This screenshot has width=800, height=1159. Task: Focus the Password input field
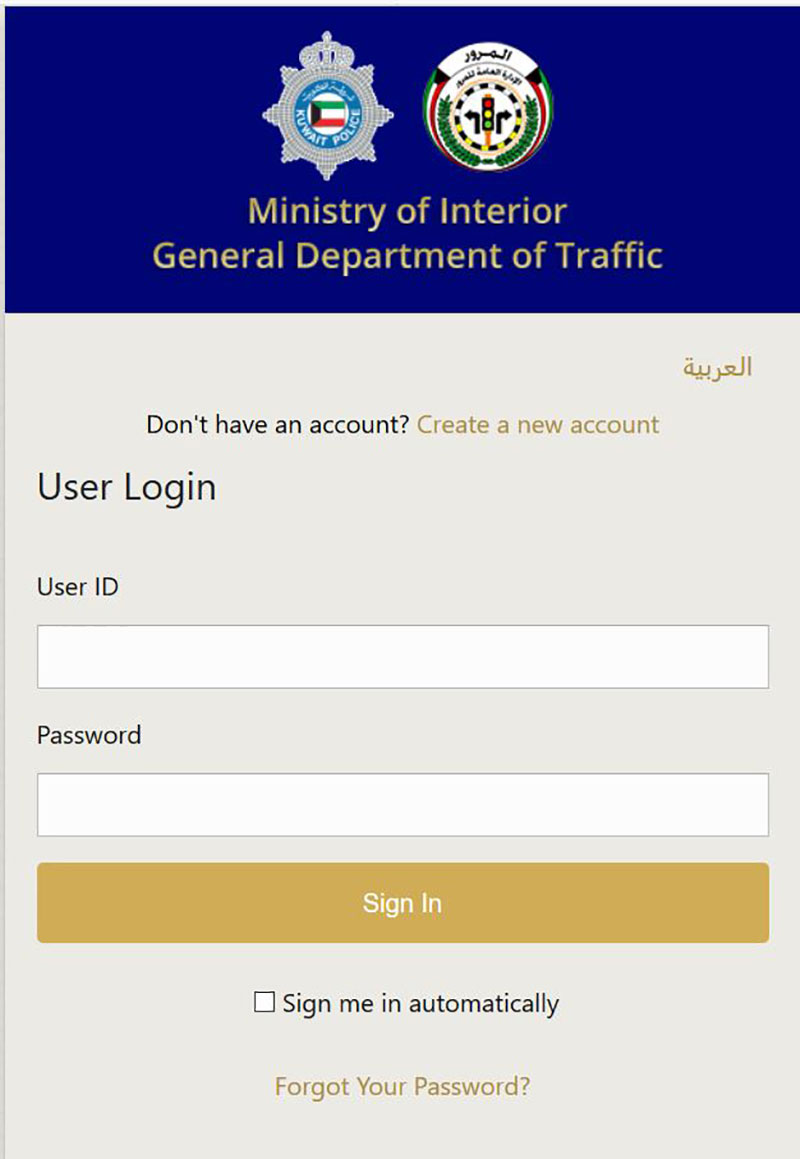pos(403,805)
